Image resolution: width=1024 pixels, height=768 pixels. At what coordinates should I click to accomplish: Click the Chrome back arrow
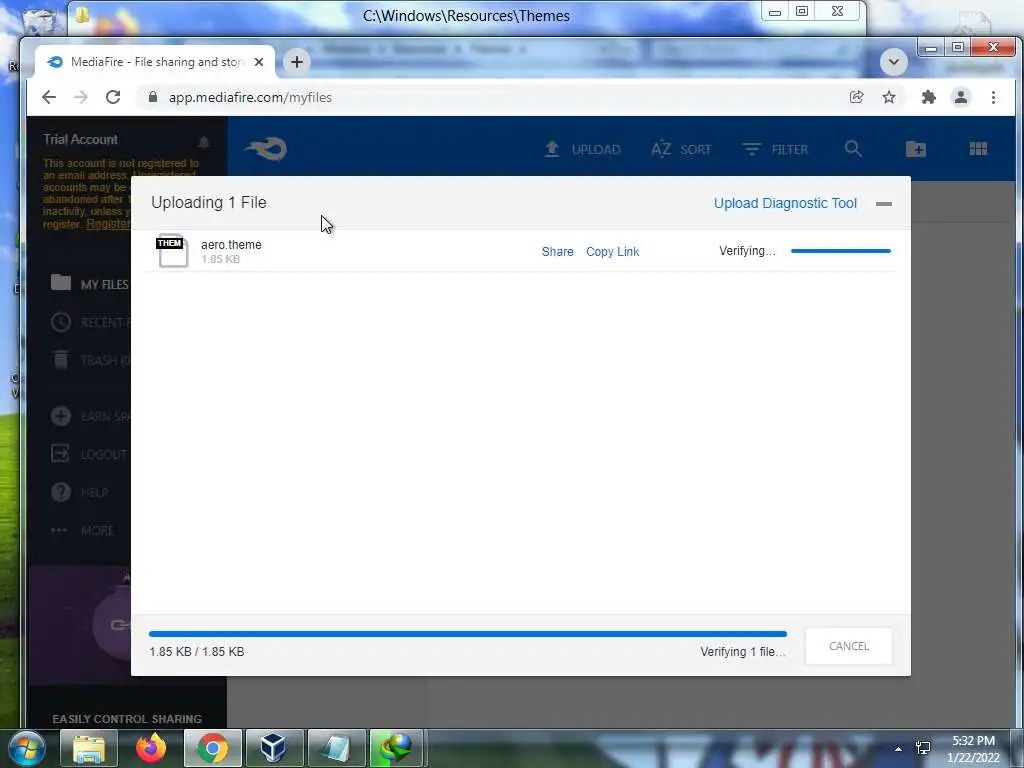[x=49, y=97]
